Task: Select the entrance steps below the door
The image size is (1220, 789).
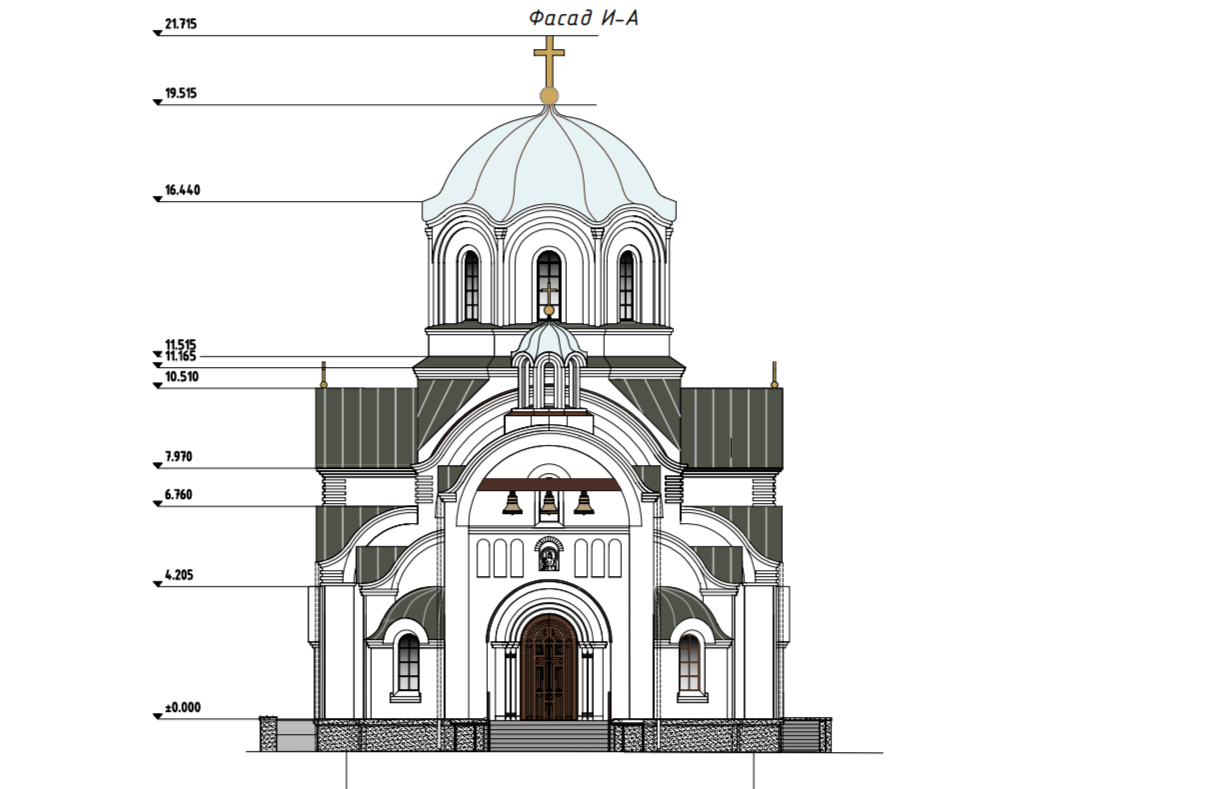Action: pos(548,736)
